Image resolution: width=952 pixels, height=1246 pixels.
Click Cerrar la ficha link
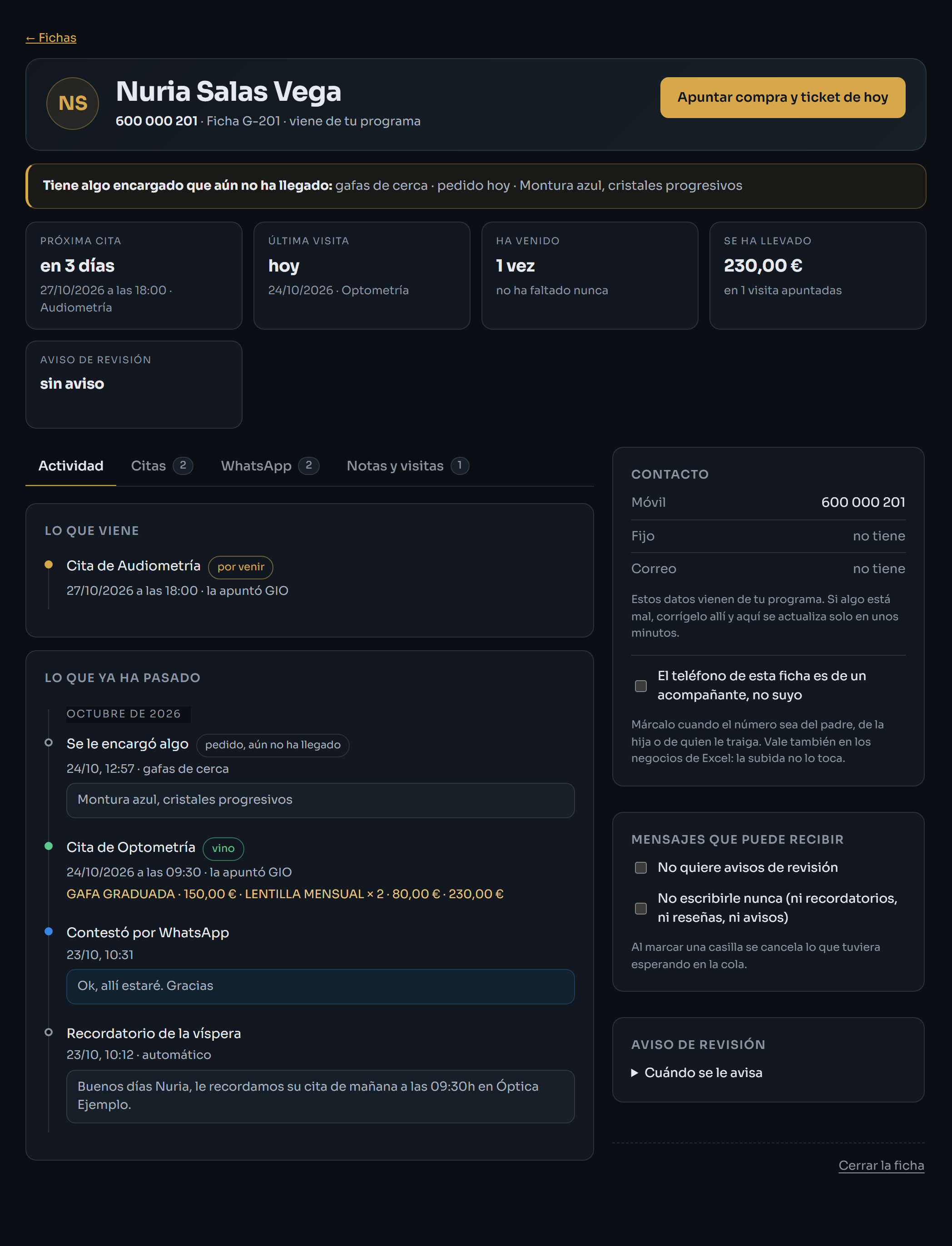pos(881,1166)
